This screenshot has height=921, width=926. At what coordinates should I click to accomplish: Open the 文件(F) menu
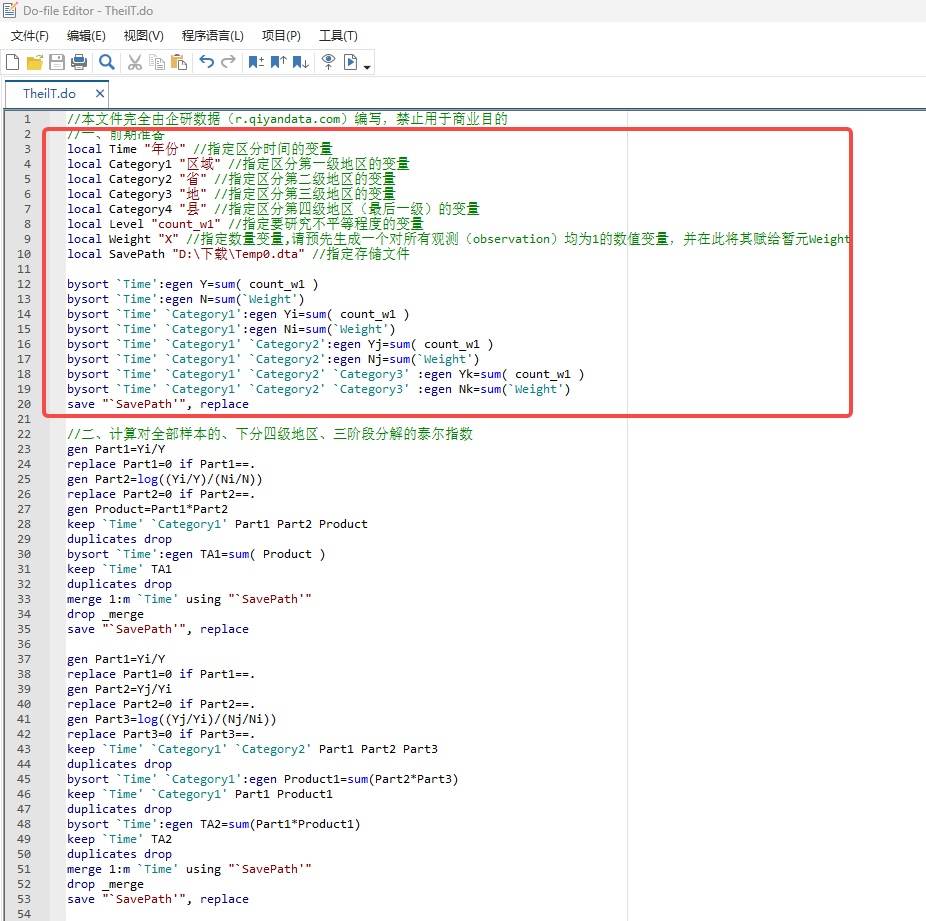pyautogui.click(x=30, y=36)
